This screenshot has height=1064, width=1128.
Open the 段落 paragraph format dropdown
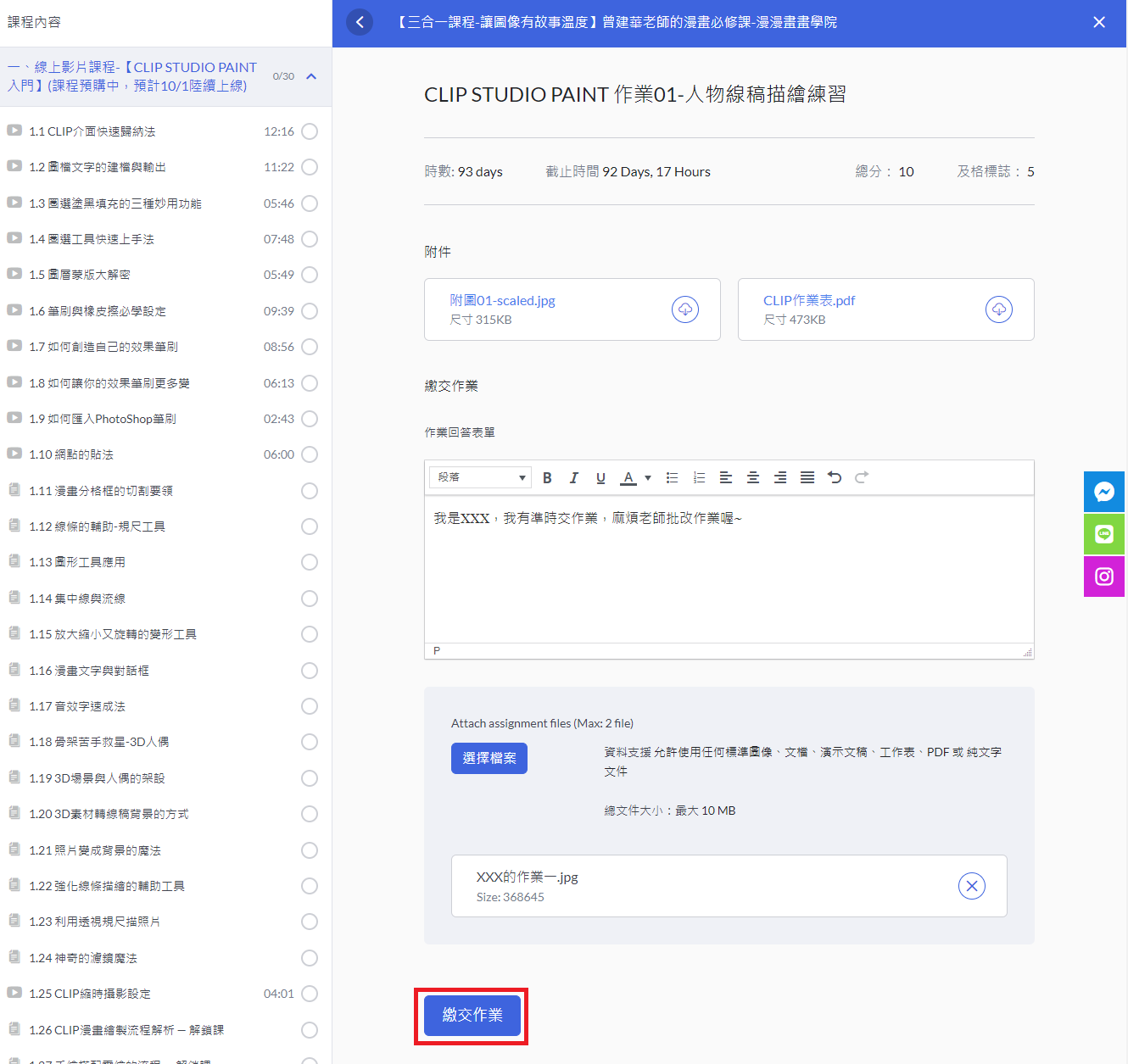pos(481,477)
